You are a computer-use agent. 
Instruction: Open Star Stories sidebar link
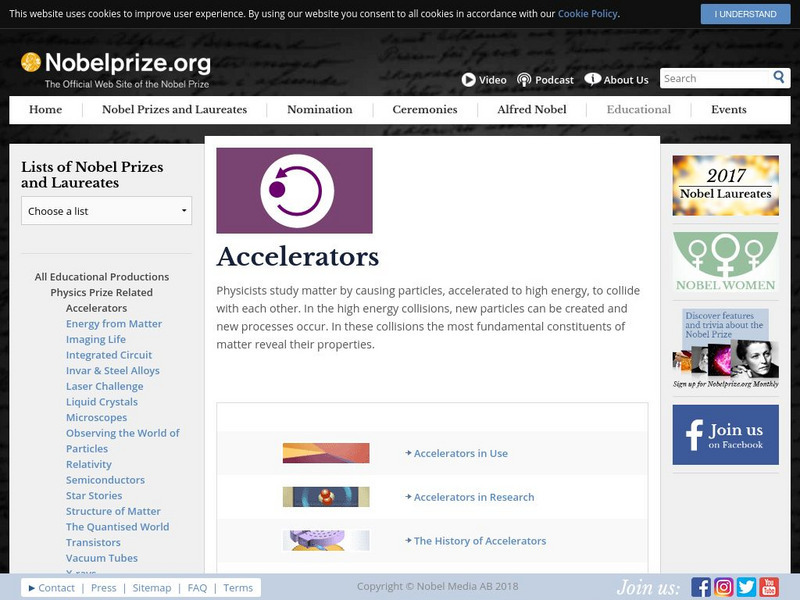(94, 495)
